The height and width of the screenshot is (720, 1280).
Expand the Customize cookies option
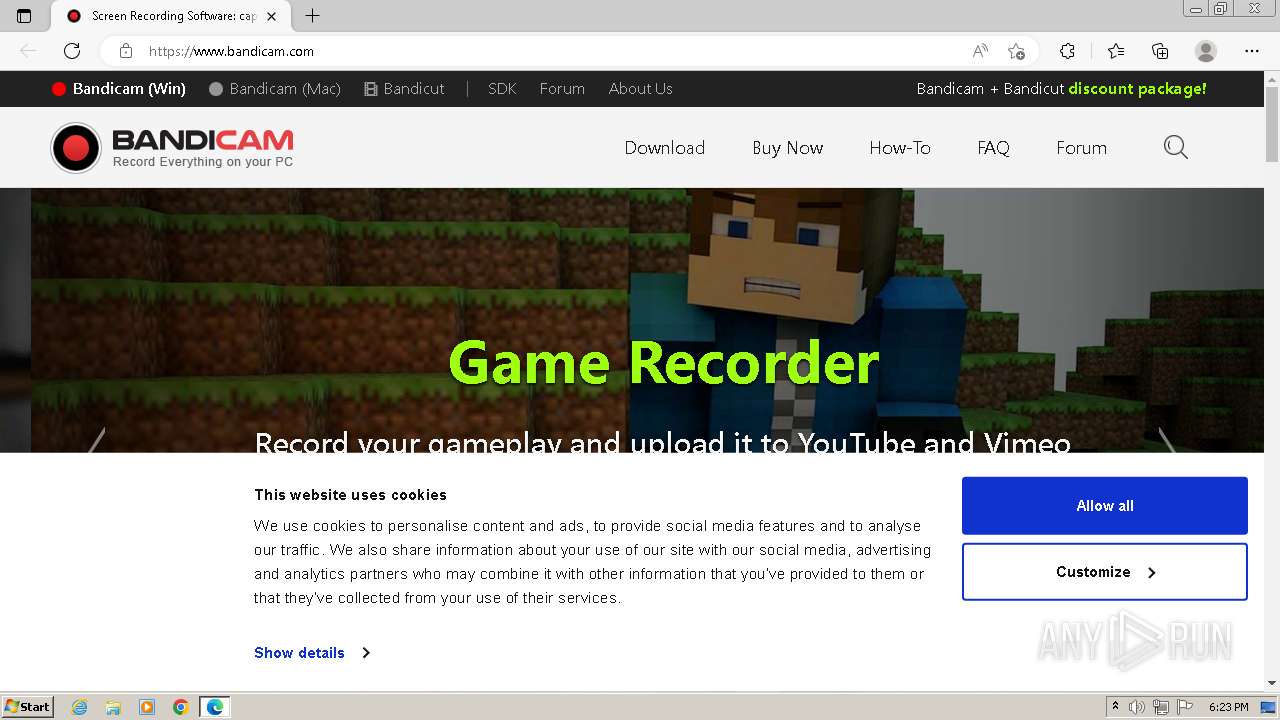(x=1105, y=572)
